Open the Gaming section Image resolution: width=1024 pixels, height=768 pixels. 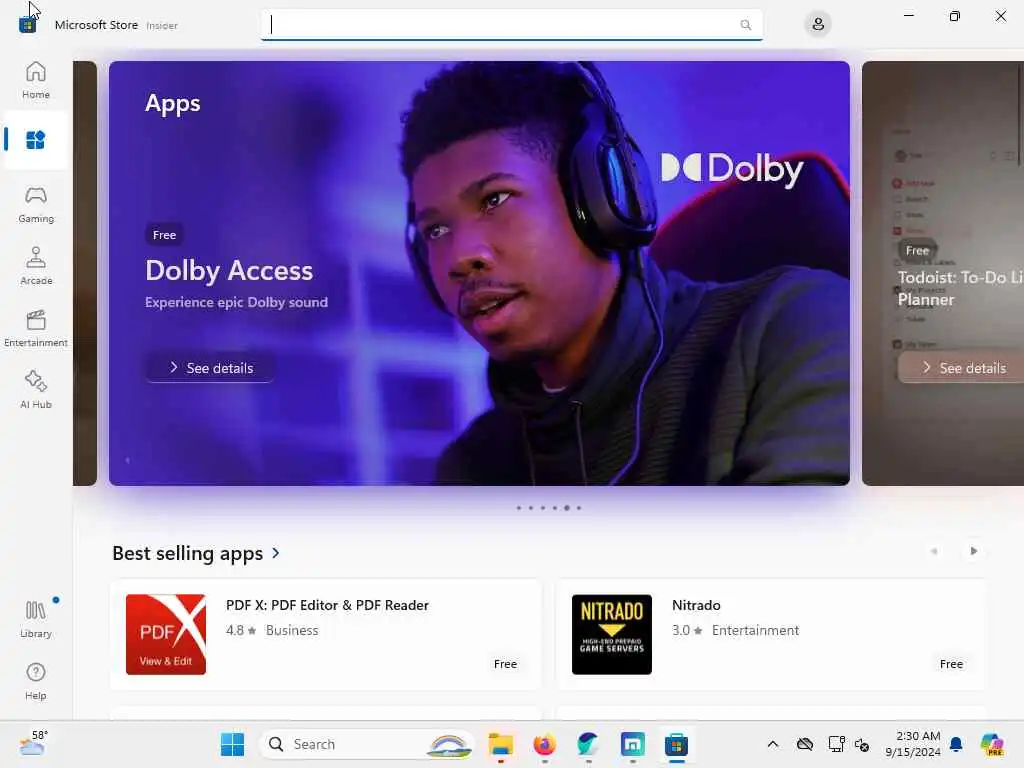coord(35,204)
